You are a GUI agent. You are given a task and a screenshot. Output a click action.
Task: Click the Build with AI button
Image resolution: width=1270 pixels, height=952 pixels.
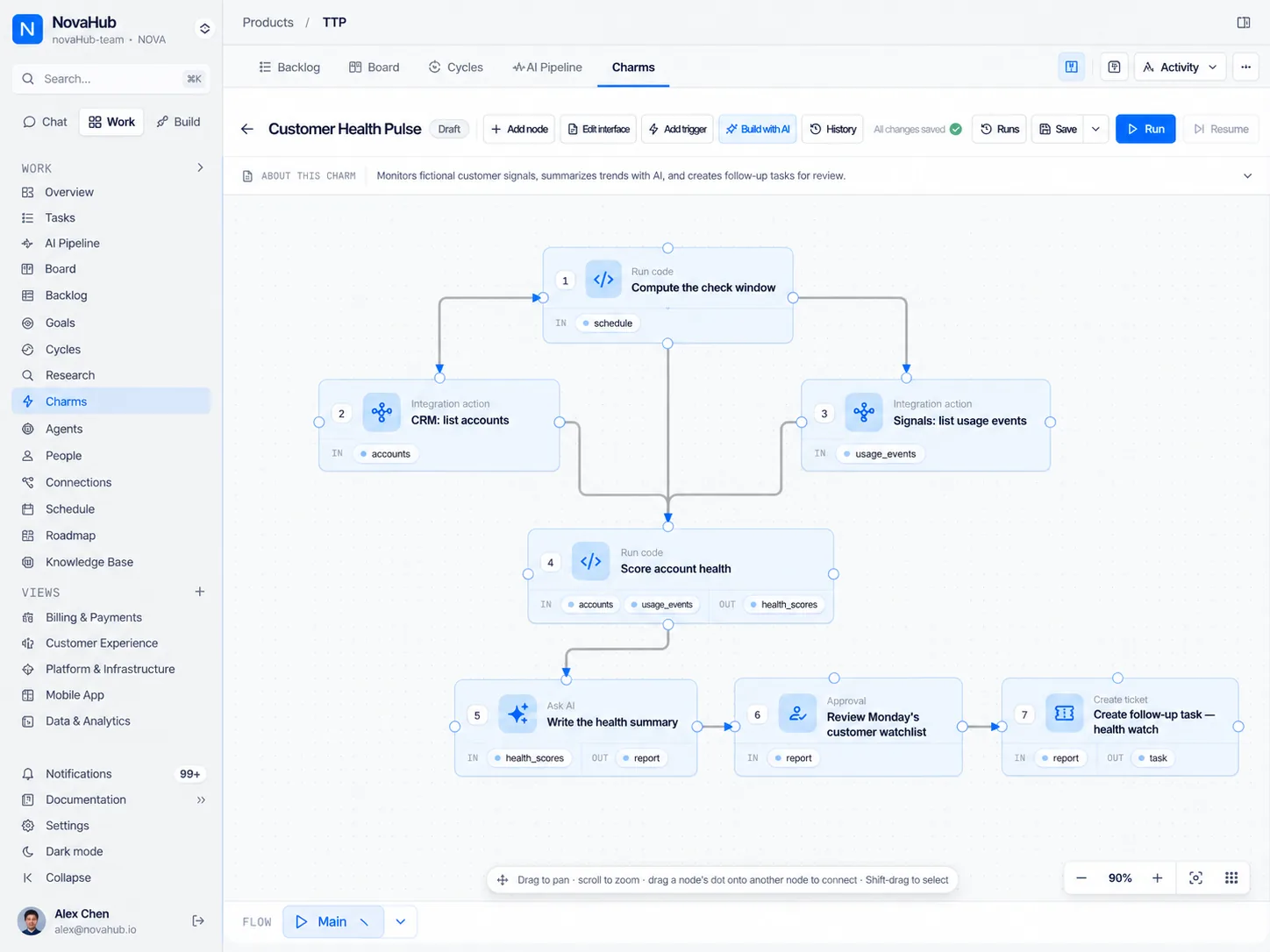(759, 129)
